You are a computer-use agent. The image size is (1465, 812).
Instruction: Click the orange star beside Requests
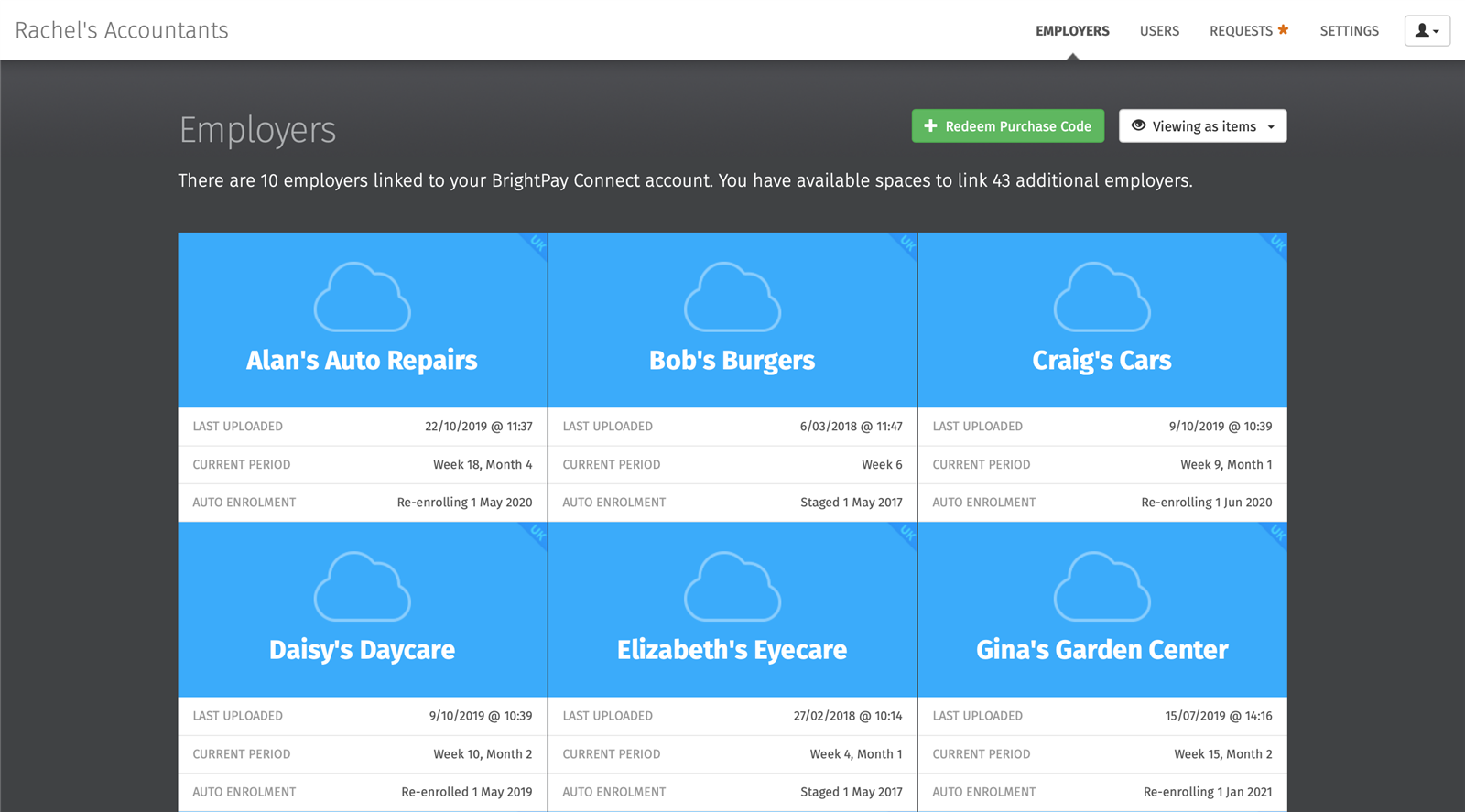click(1283, 30)
